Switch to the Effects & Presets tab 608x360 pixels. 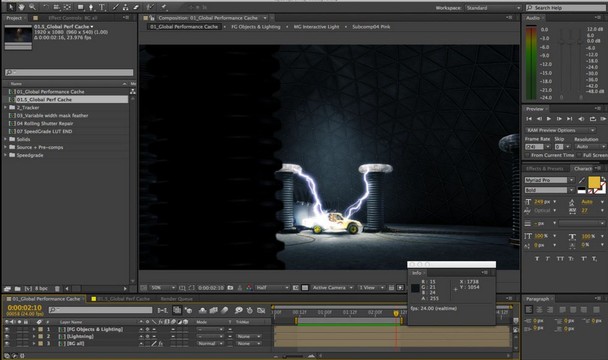click(545, 168)
